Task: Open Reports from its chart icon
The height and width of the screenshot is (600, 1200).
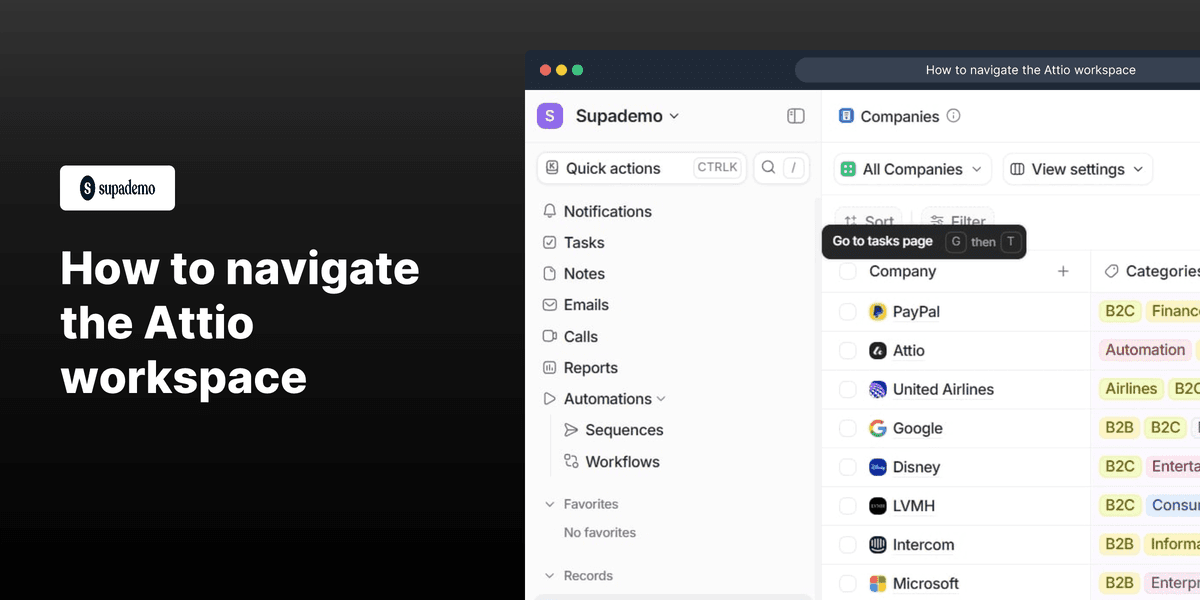Action: click(x=550, y=367)
